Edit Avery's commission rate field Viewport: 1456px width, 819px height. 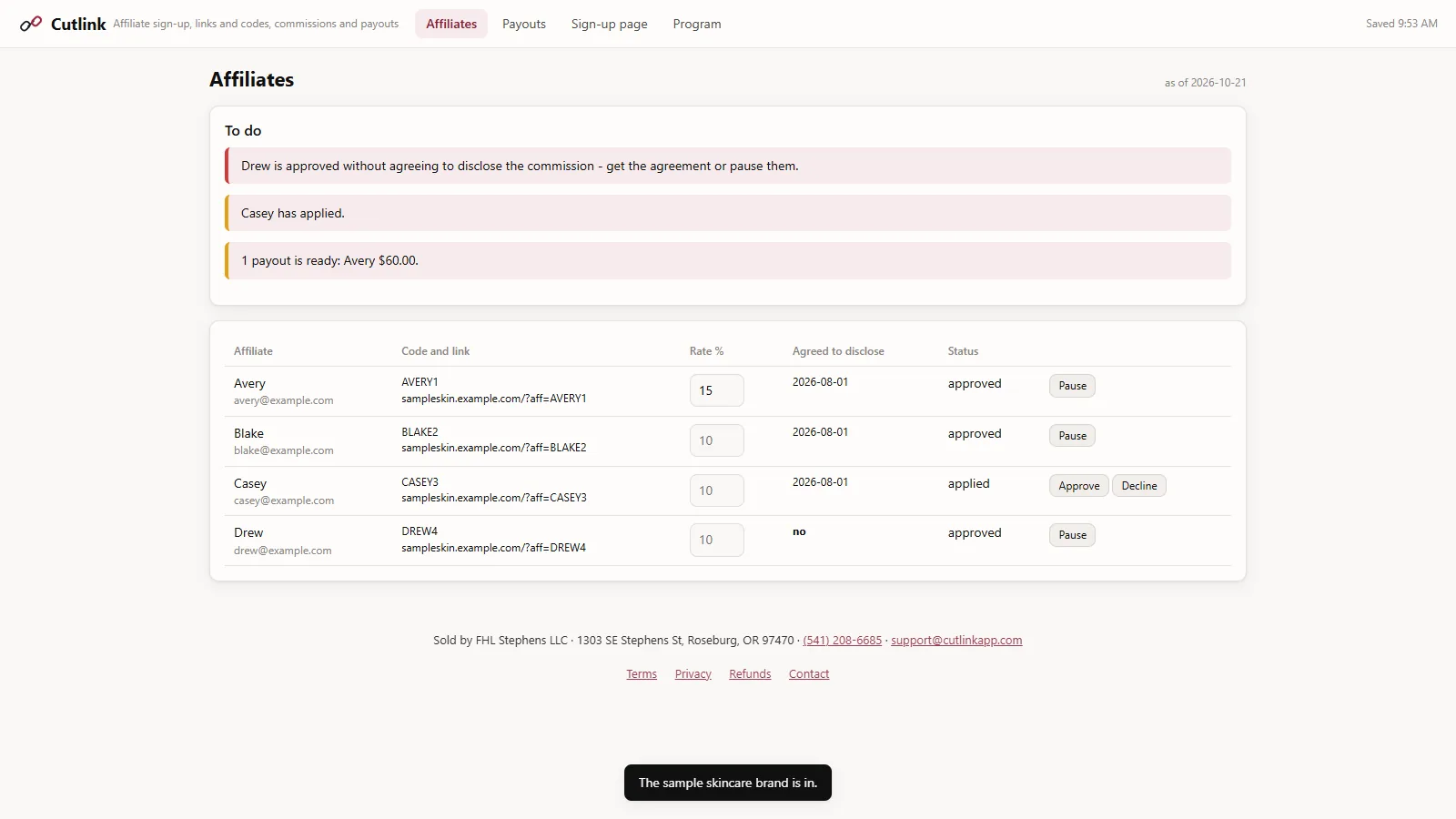(717, 390)
